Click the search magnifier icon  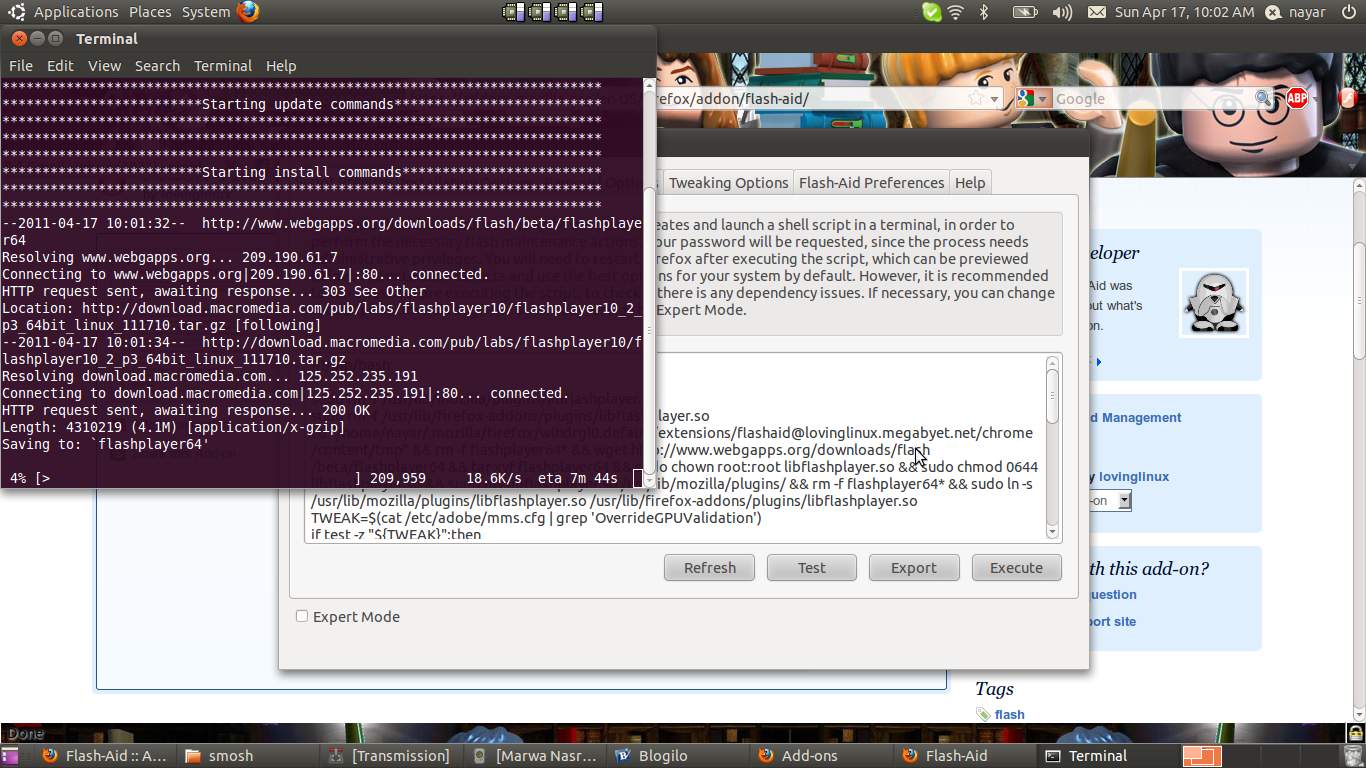tap(1264, 98)
